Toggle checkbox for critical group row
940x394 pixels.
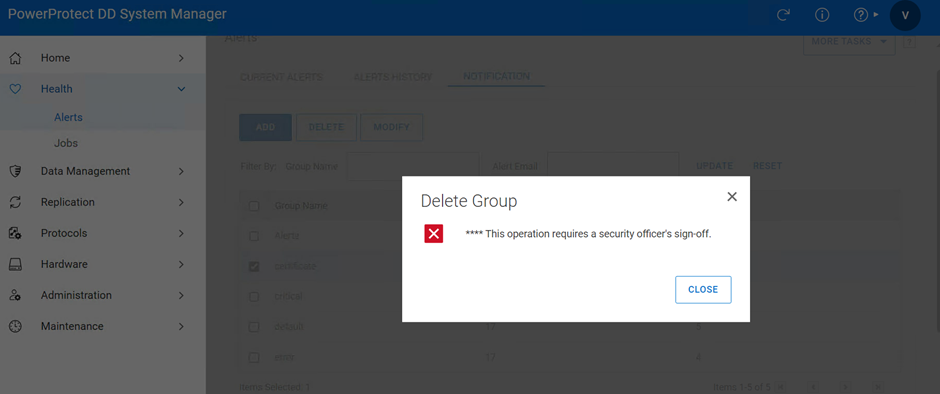pyautogui.click(x=254, y=297)
